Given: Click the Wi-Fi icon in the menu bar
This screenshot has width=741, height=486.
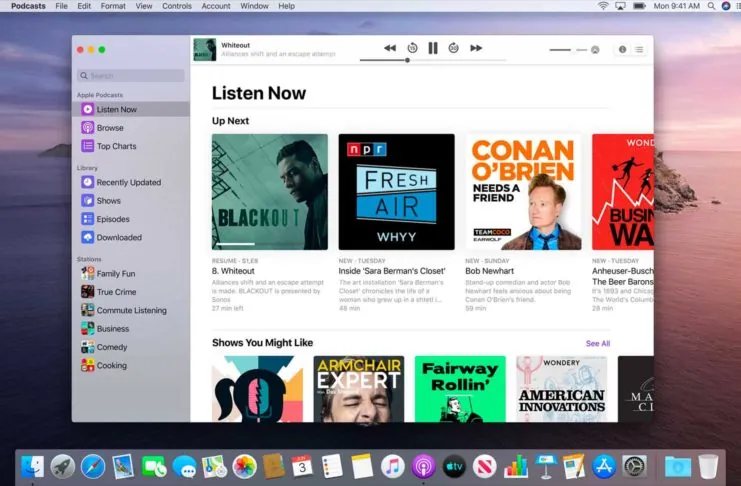Looking at the screenshot, I should [603, 6].
